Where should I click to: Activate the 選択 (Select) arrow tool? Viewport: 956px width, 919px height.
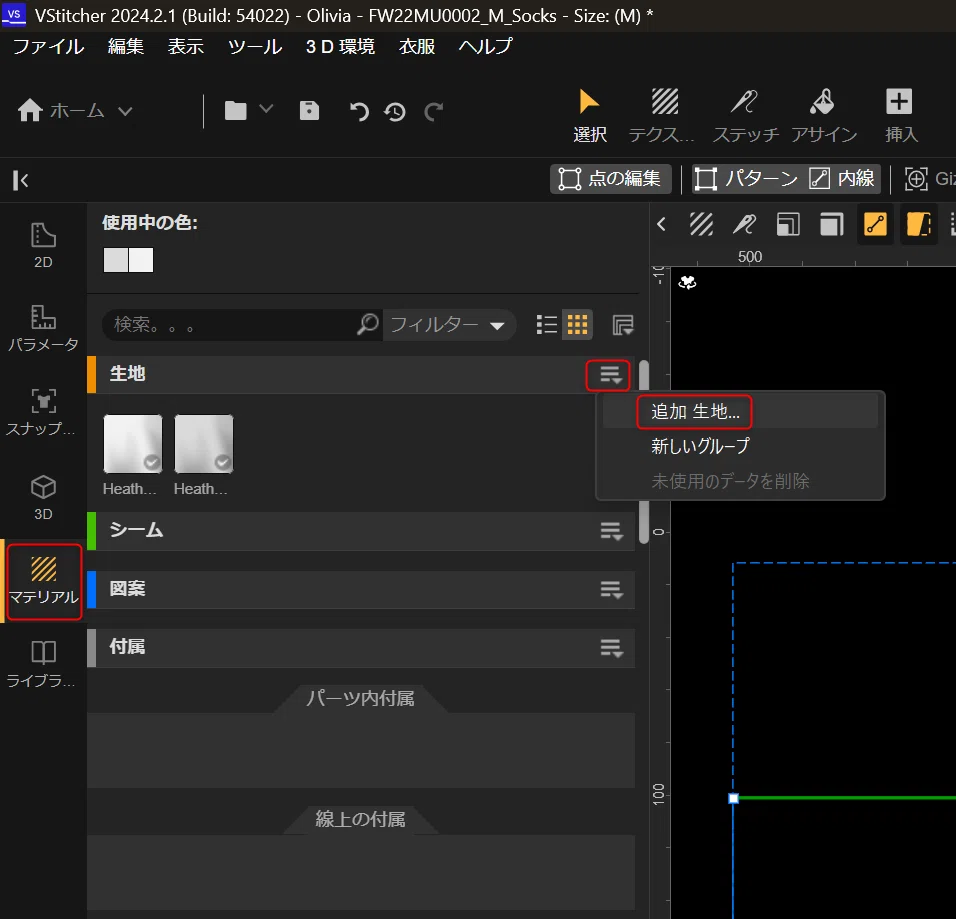click(590, 116)
